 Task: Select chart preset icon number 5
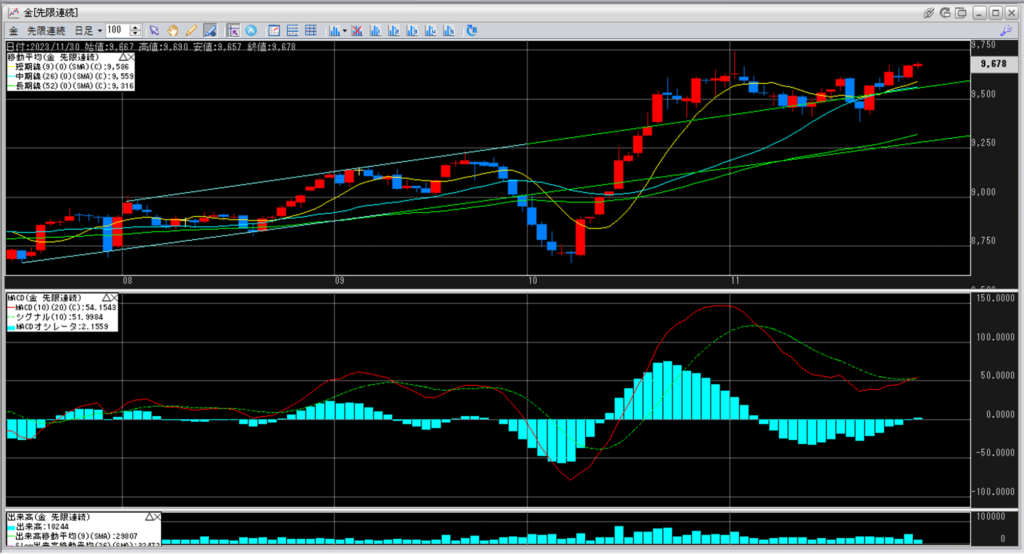pyautogui.click(x=449, y=31)
